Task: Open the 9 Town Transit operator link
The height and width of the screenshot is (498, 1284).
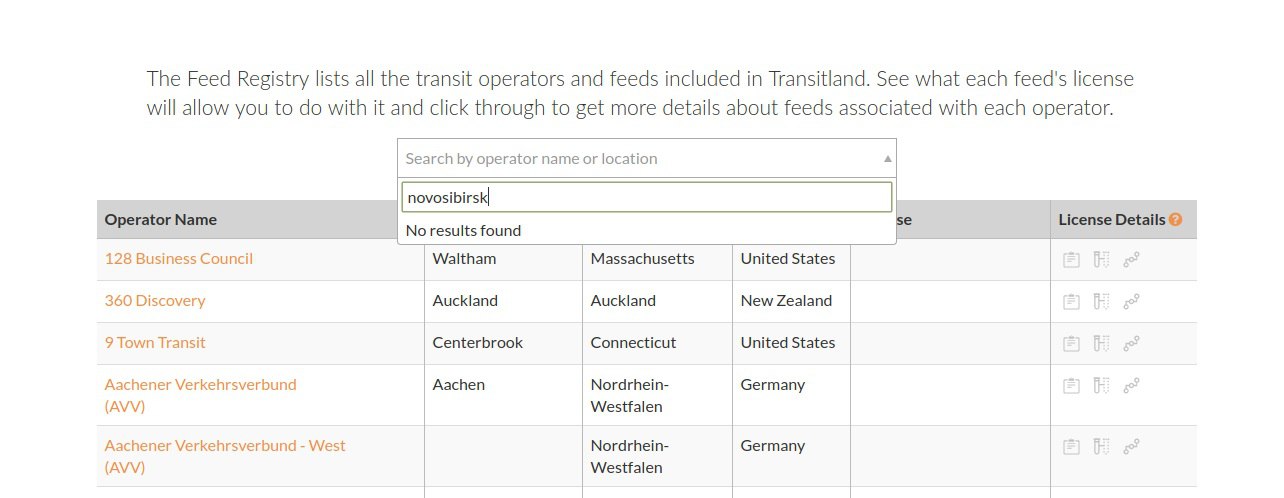Action: click(x=155, y=342)
